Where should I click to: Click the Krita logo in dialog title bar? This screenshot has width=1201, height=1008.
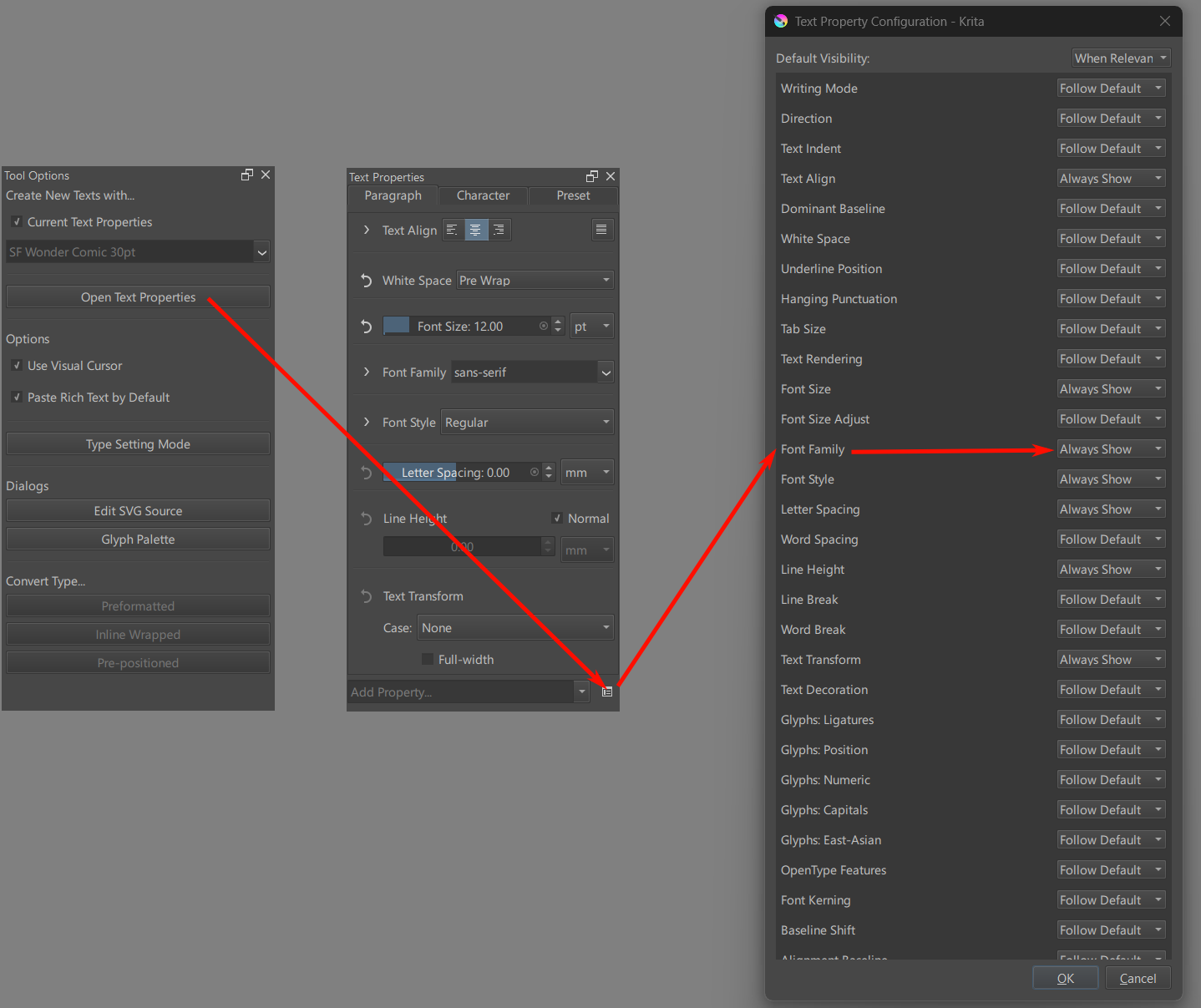[781, 22]
